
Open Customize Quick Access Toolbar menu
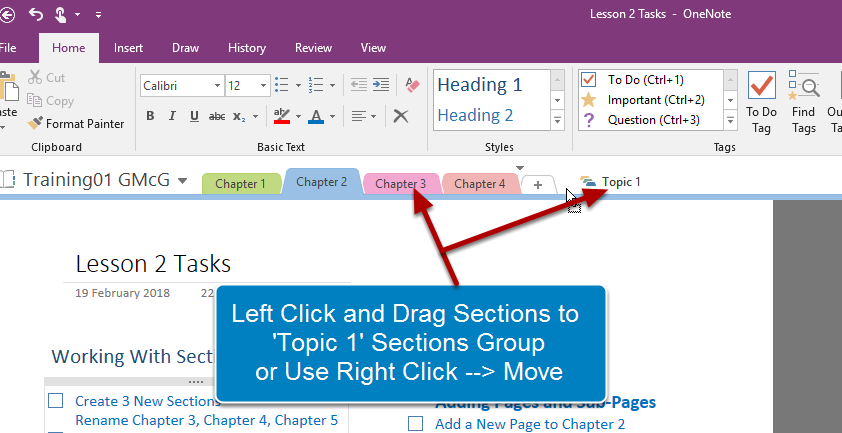tap(98, 15)
